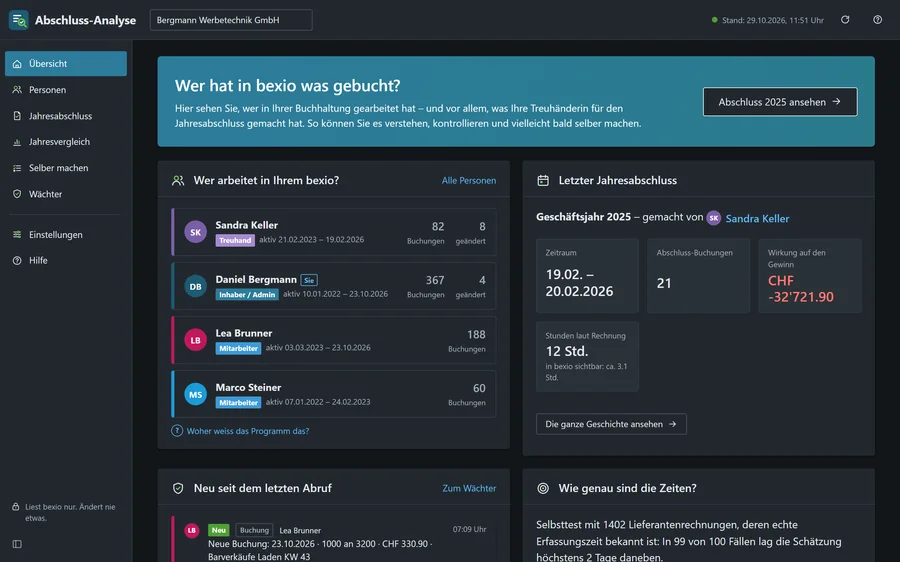Screen dimensions: 900x562
Task: Click Die ganze Geschichte ansehen button
Action: (x=611, y=424)
